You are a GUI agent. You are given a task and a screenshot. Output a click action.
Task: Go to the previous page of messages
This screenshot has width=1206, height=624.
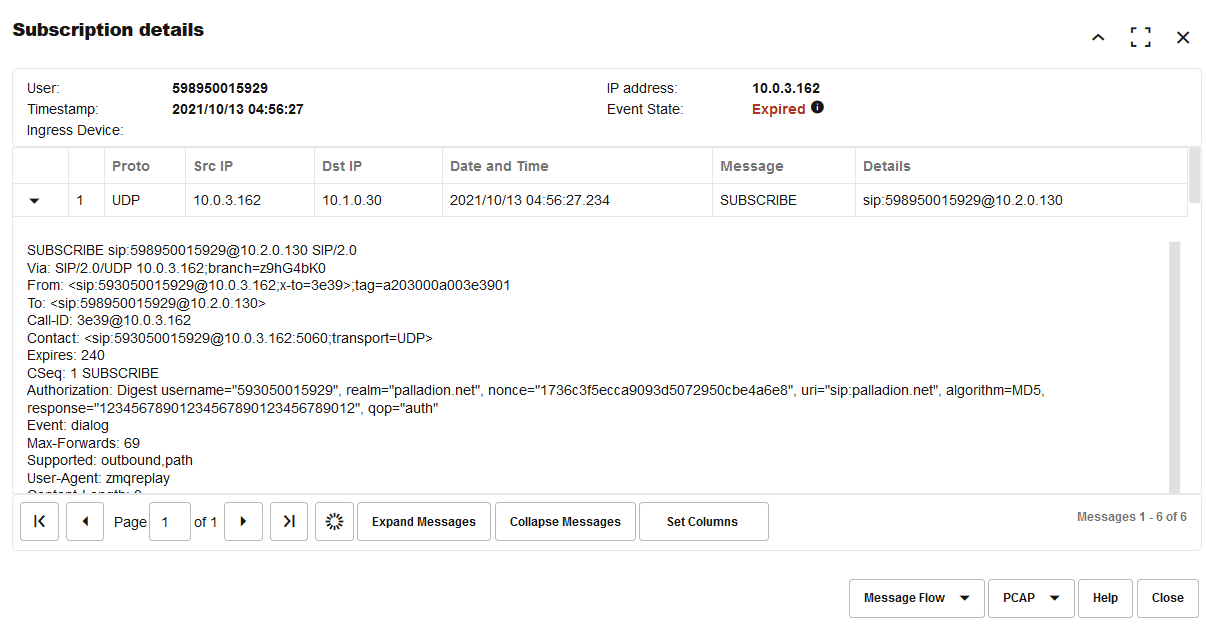(x=85, y=521)
